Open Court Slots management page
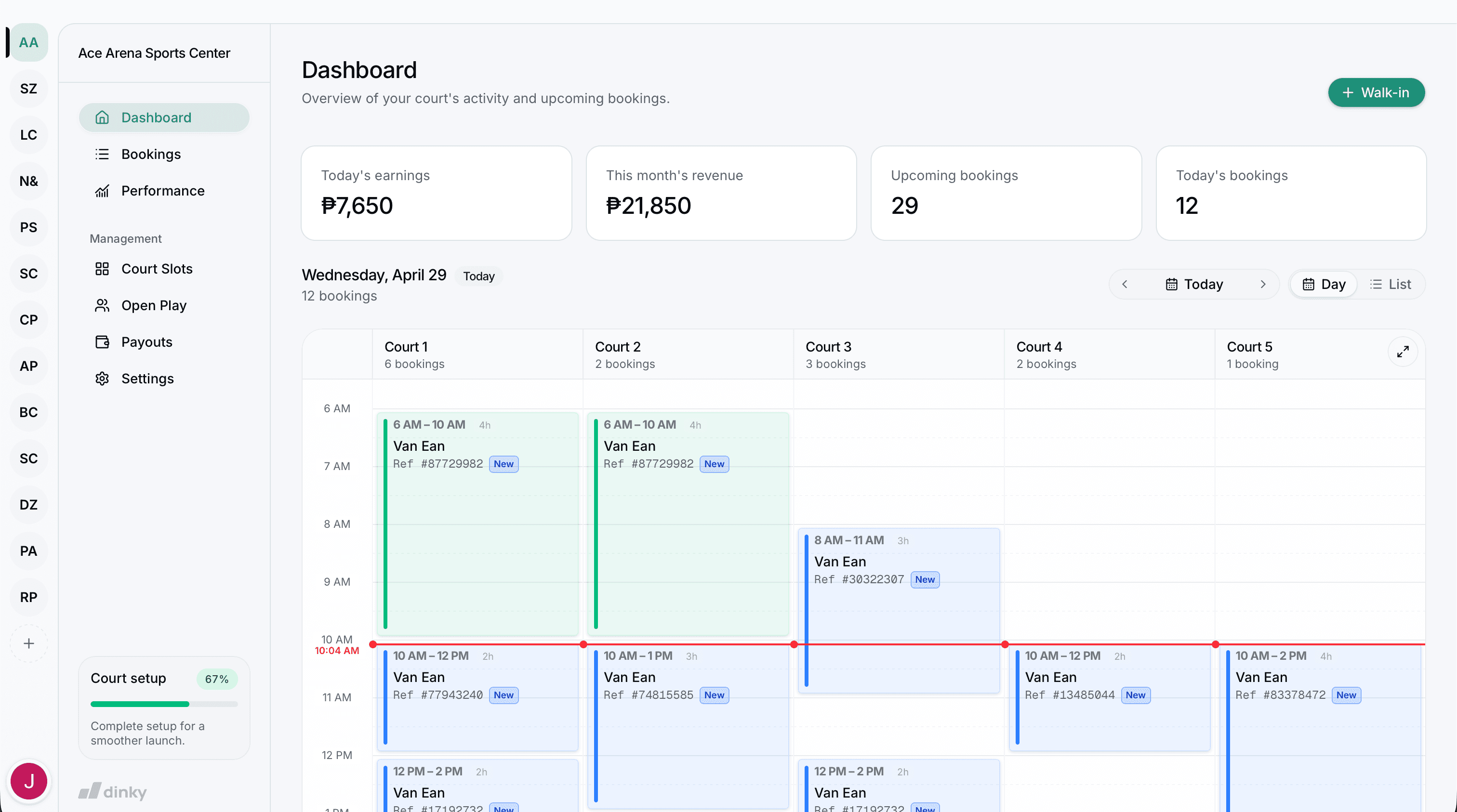1457x812 pixels. click(164, 269)
